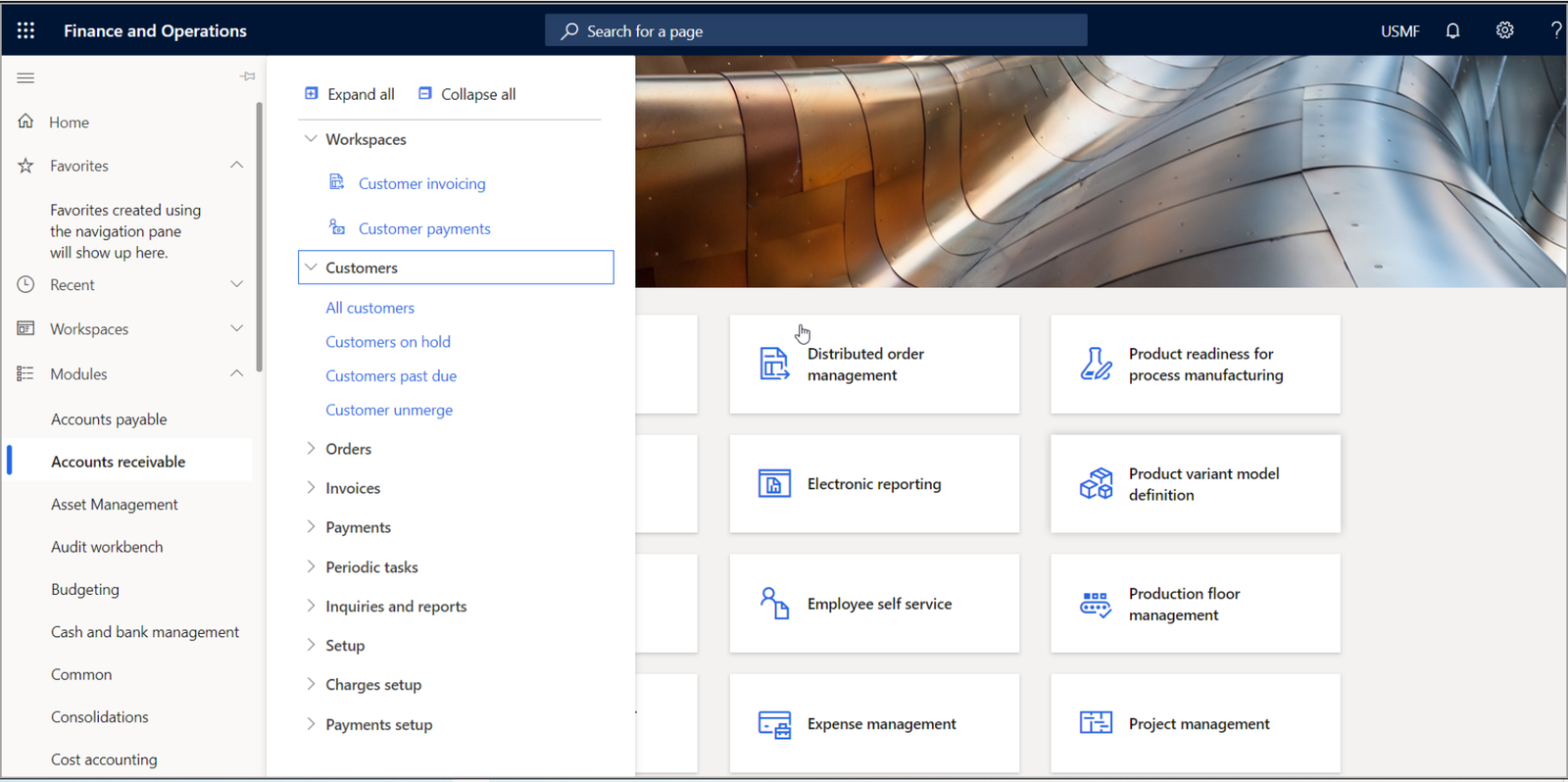Click the help question mark icon
Image resolution: width=1568 pixels, height=782 pixels.
pos(1555,30)
